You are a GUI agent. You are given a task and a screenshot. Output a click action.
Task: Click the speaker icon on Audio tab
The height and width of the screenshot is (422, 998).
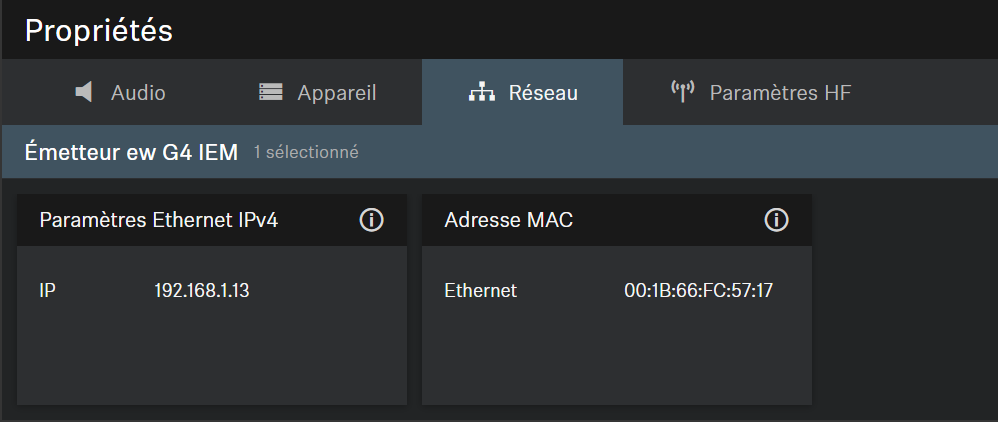click(83, 92)
